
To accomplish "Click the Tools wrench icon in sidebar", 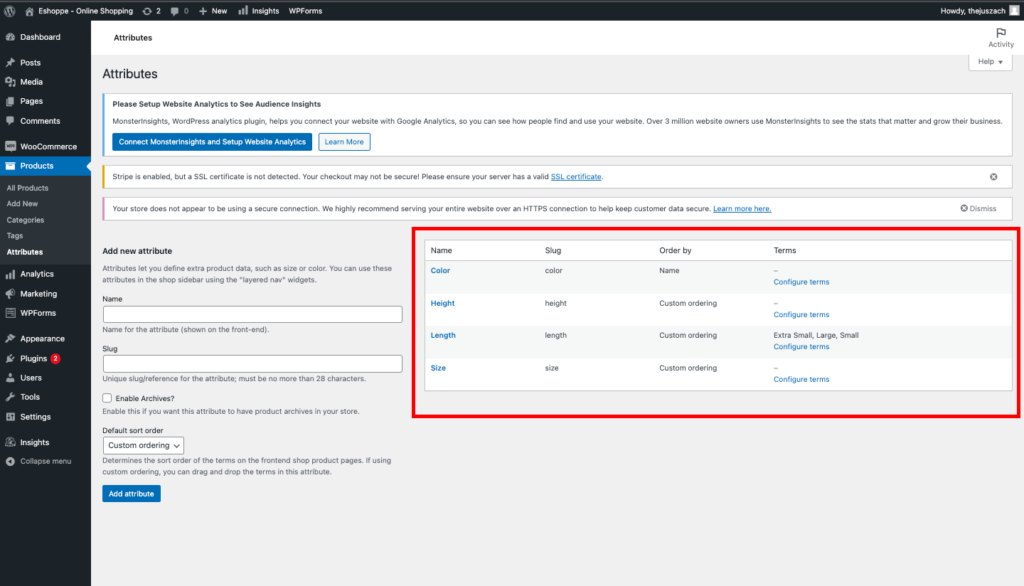I will pyautogui.click(x=10, y=397).
